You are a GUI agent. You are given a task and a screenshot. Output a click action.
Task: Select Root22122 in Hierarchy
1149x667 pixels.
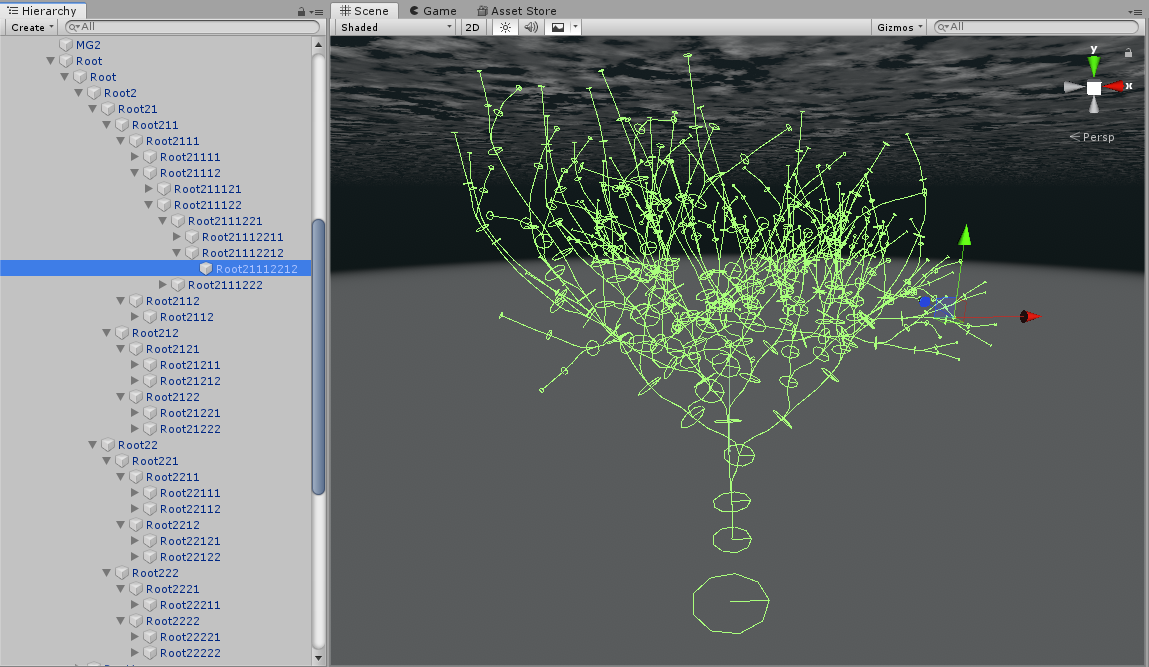190,557
